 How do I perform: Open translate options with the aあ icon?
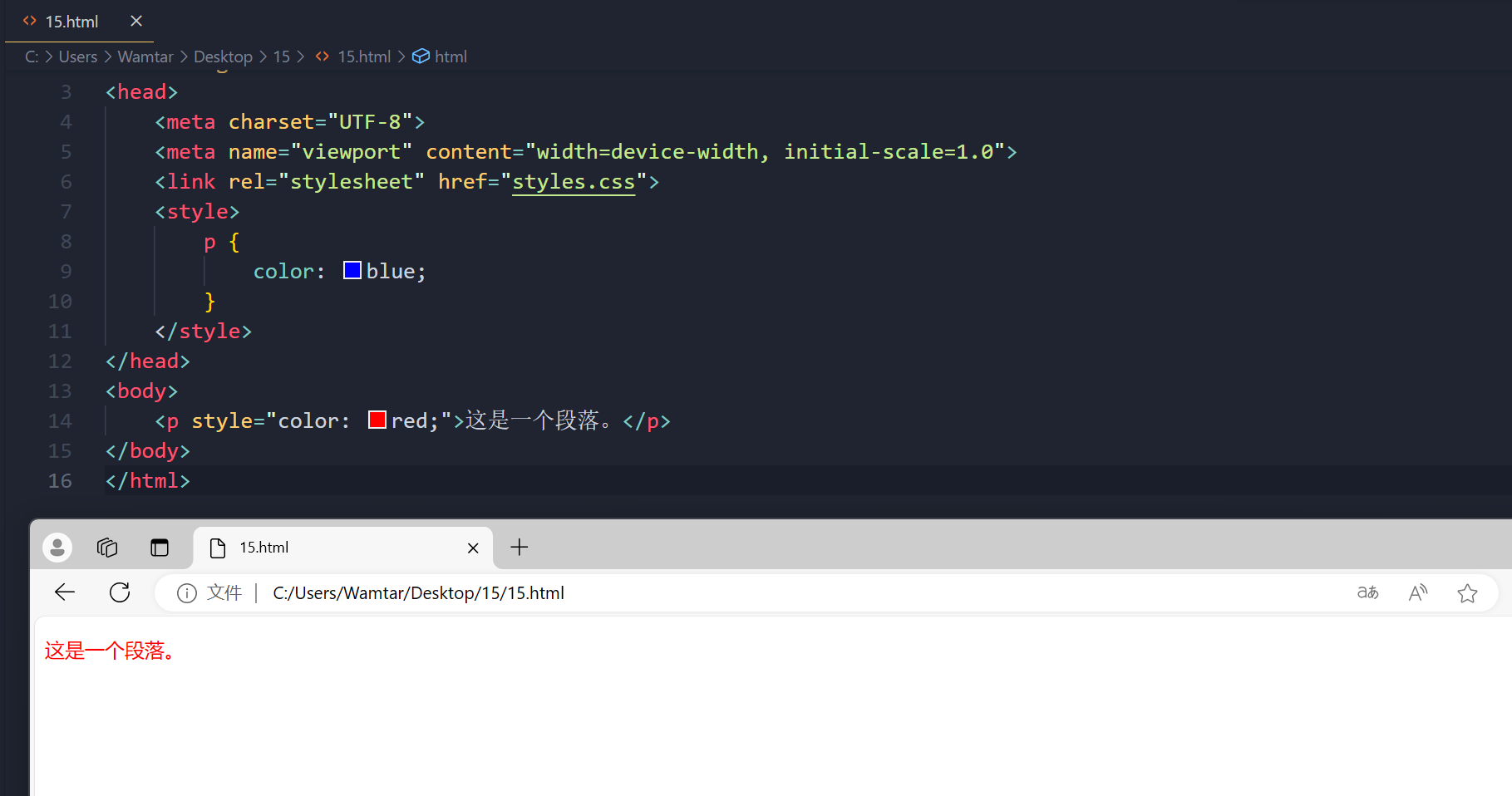click(x=1367, y=592)
